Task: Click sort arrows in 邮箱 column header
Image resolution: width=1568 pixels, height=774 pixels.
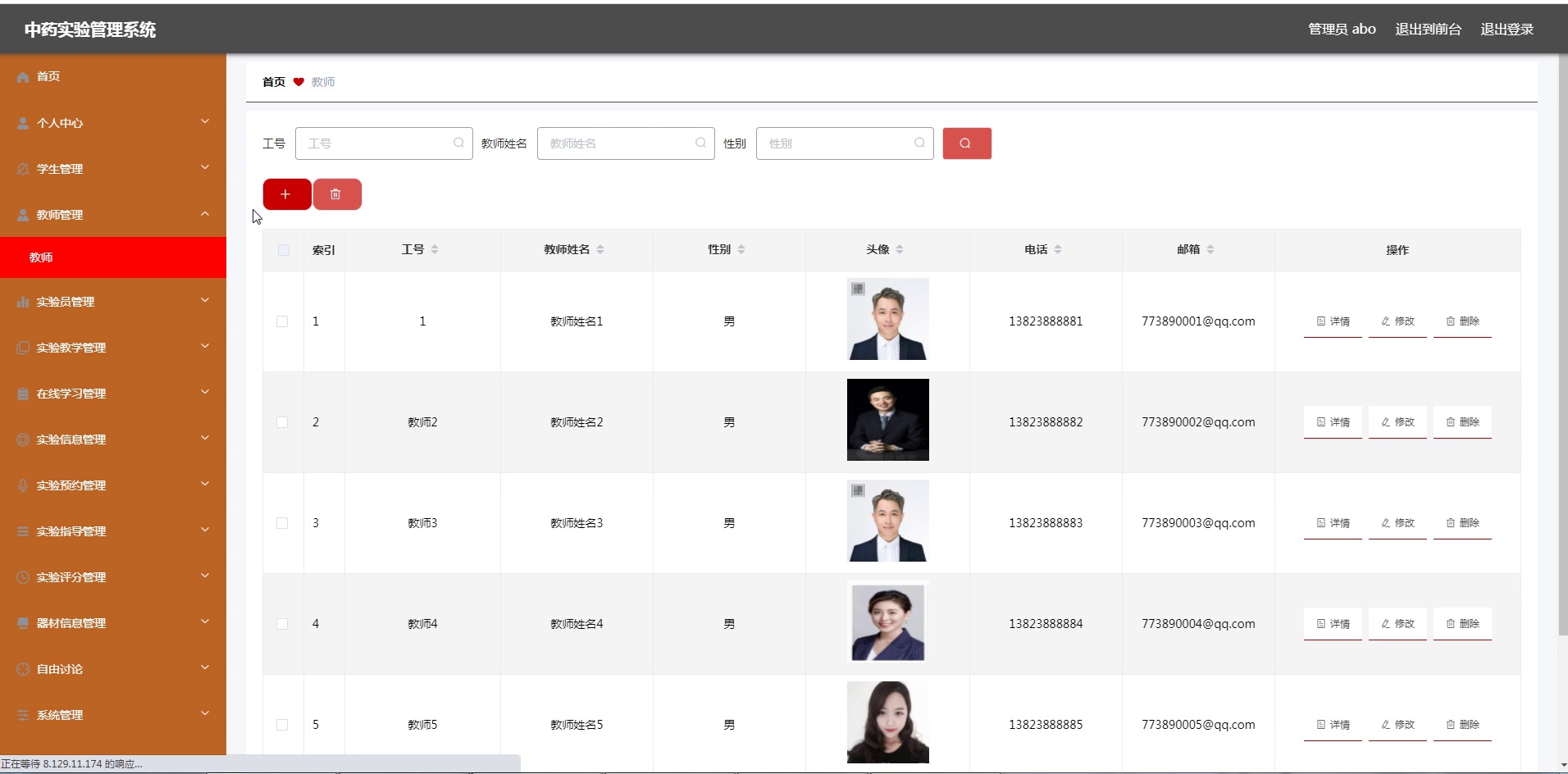Action: tap(1210, 249)
